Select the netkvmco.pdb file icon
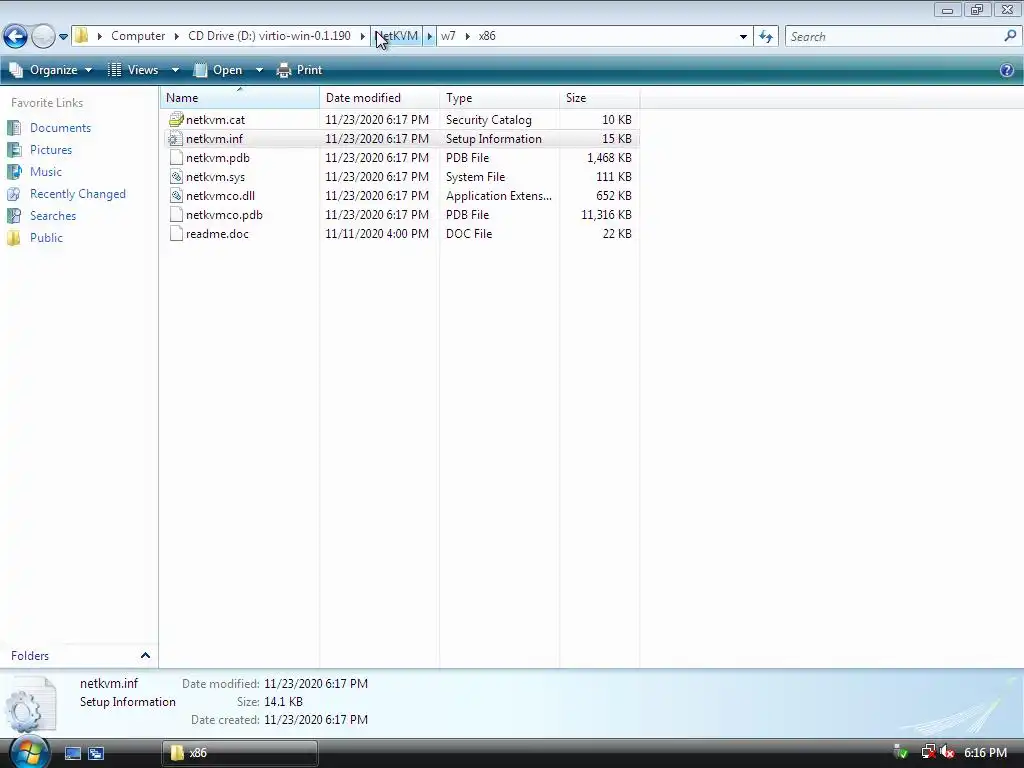The image size is (1024, 768). 176,214
